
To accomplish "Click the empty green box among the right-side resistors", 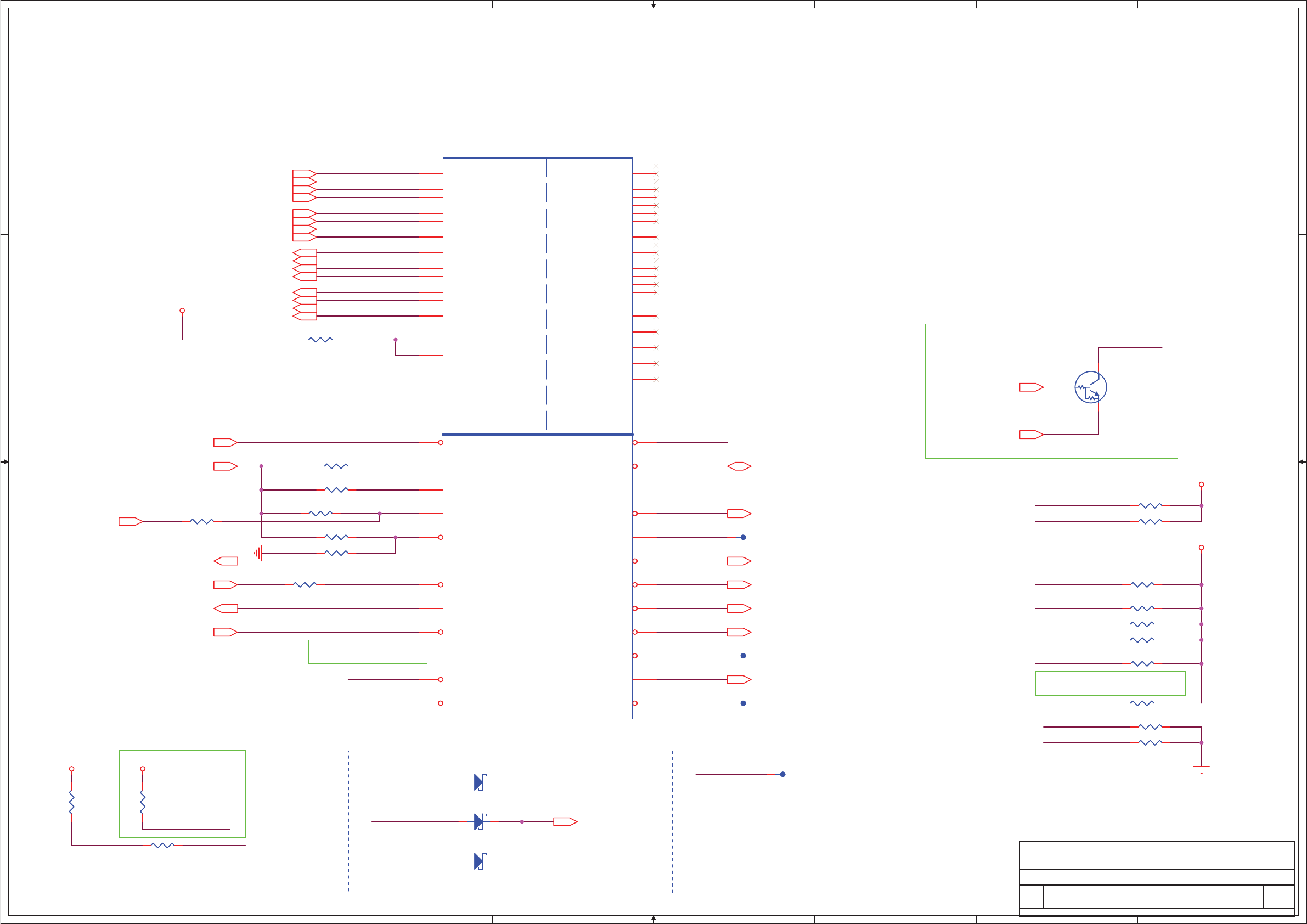I will pyautogui.click(x=1110, y=683).
